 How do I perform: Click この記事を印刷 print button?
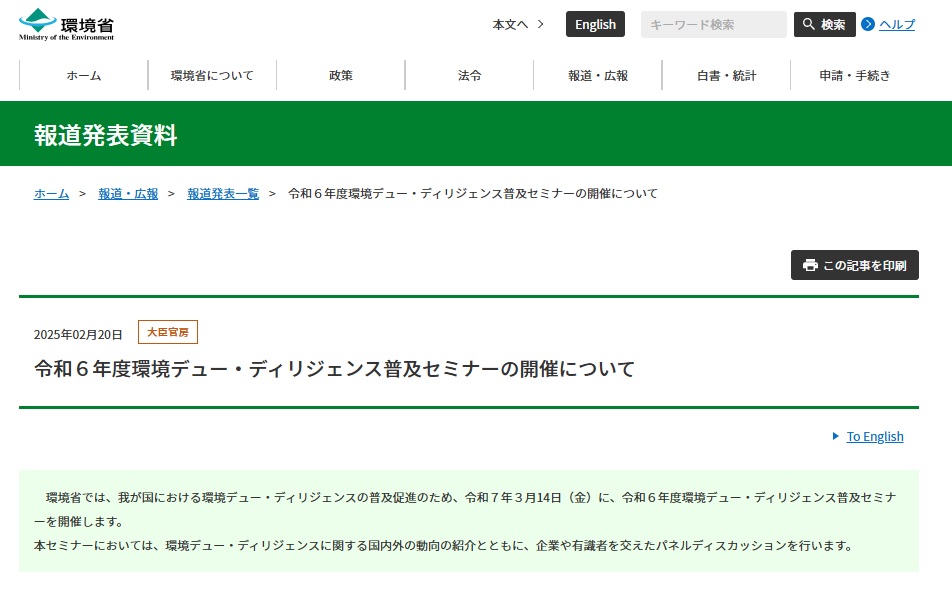(854, 265)
